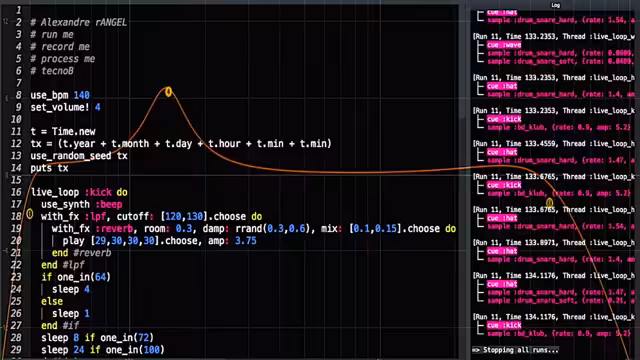Click the '# run me' comment line
640x360 pixels.
coord(52,35)
